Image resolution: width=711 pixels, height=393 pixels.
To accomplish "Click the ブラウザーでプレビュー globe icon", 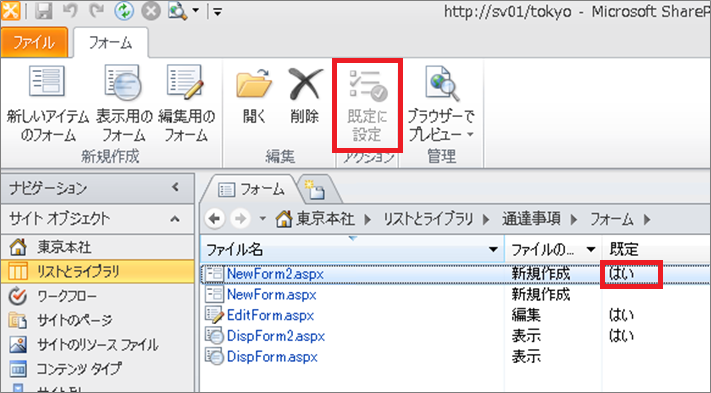I will pyautogui.click(x=441, y=84).
